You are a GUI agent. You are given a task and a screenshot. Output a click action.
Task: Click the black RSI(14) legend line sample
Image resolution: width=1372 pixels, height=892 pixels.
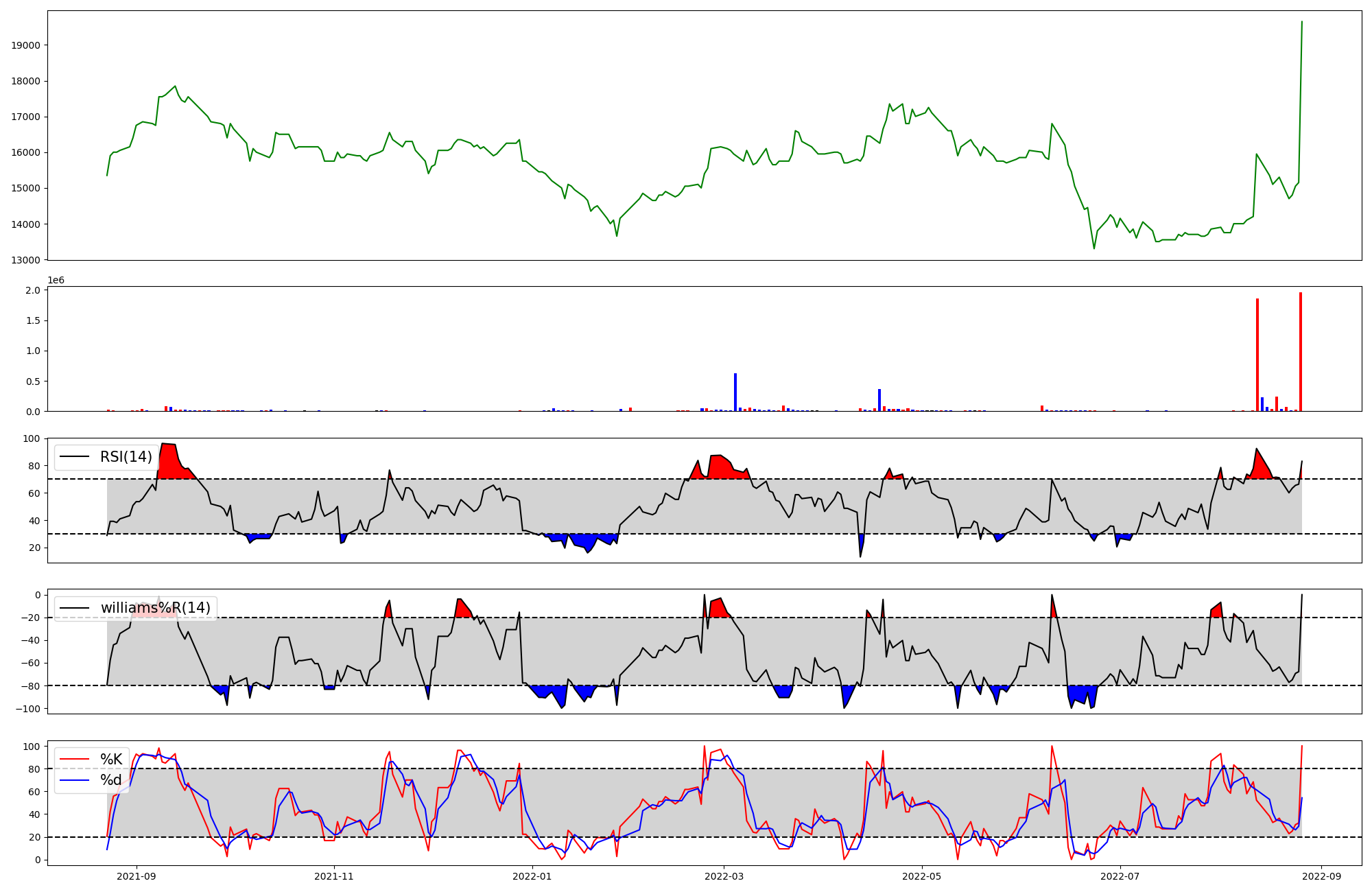[75, 457]
